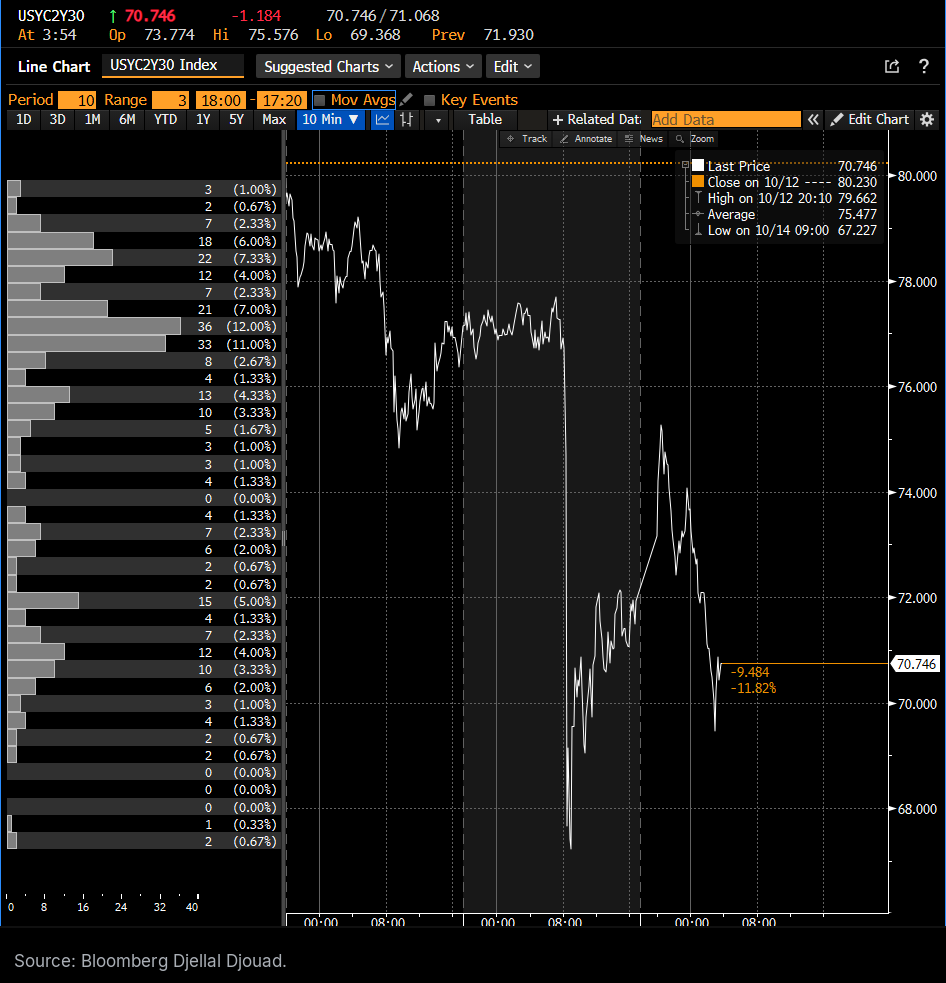Click the Average legend entry
The height and width of the screenshot is (983, 946).
[x=785, y=214]
